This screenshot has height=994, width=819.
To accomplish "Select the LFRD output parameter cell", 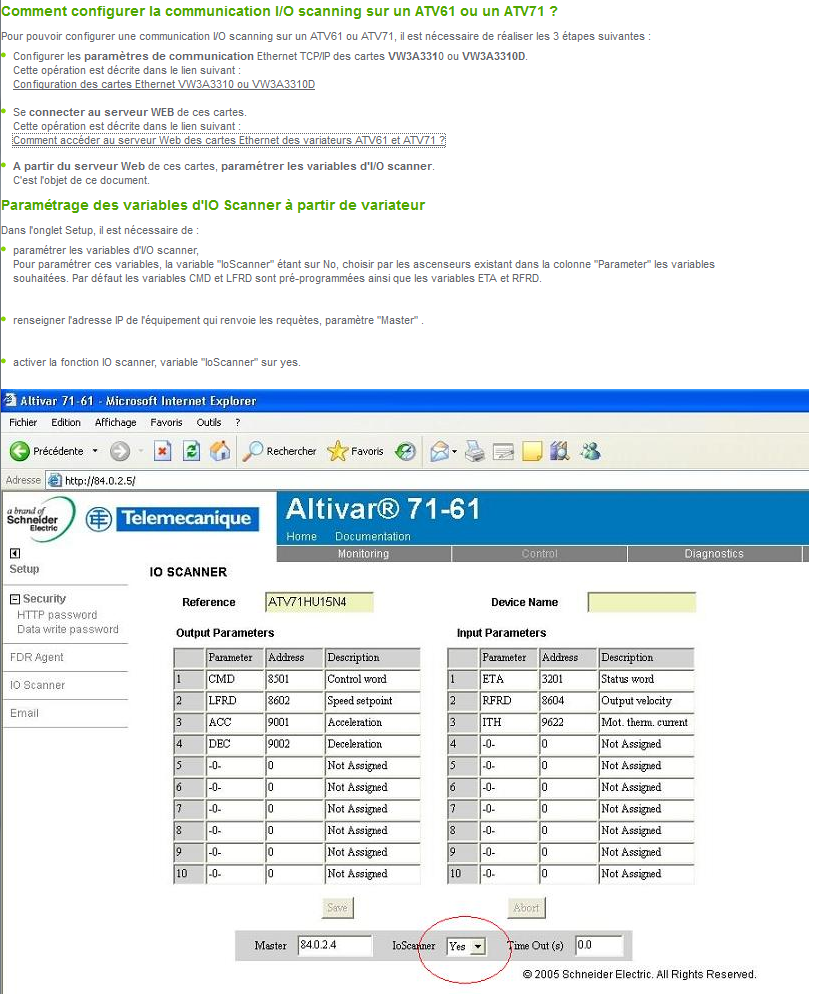I will (235, 701).
